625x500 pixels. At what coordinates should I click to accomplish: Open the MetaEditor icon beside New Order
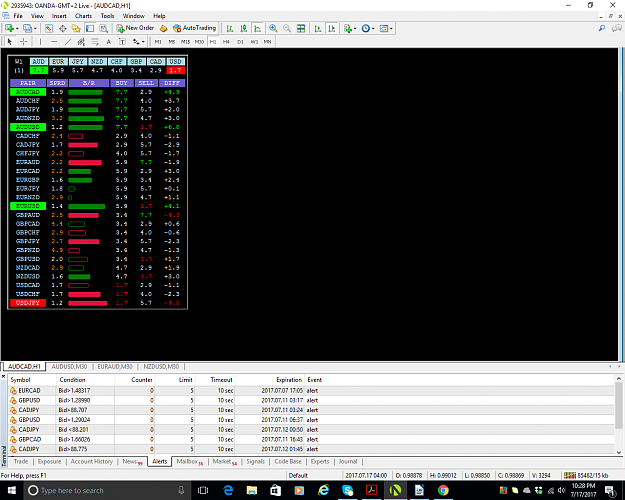coord(163,28)
